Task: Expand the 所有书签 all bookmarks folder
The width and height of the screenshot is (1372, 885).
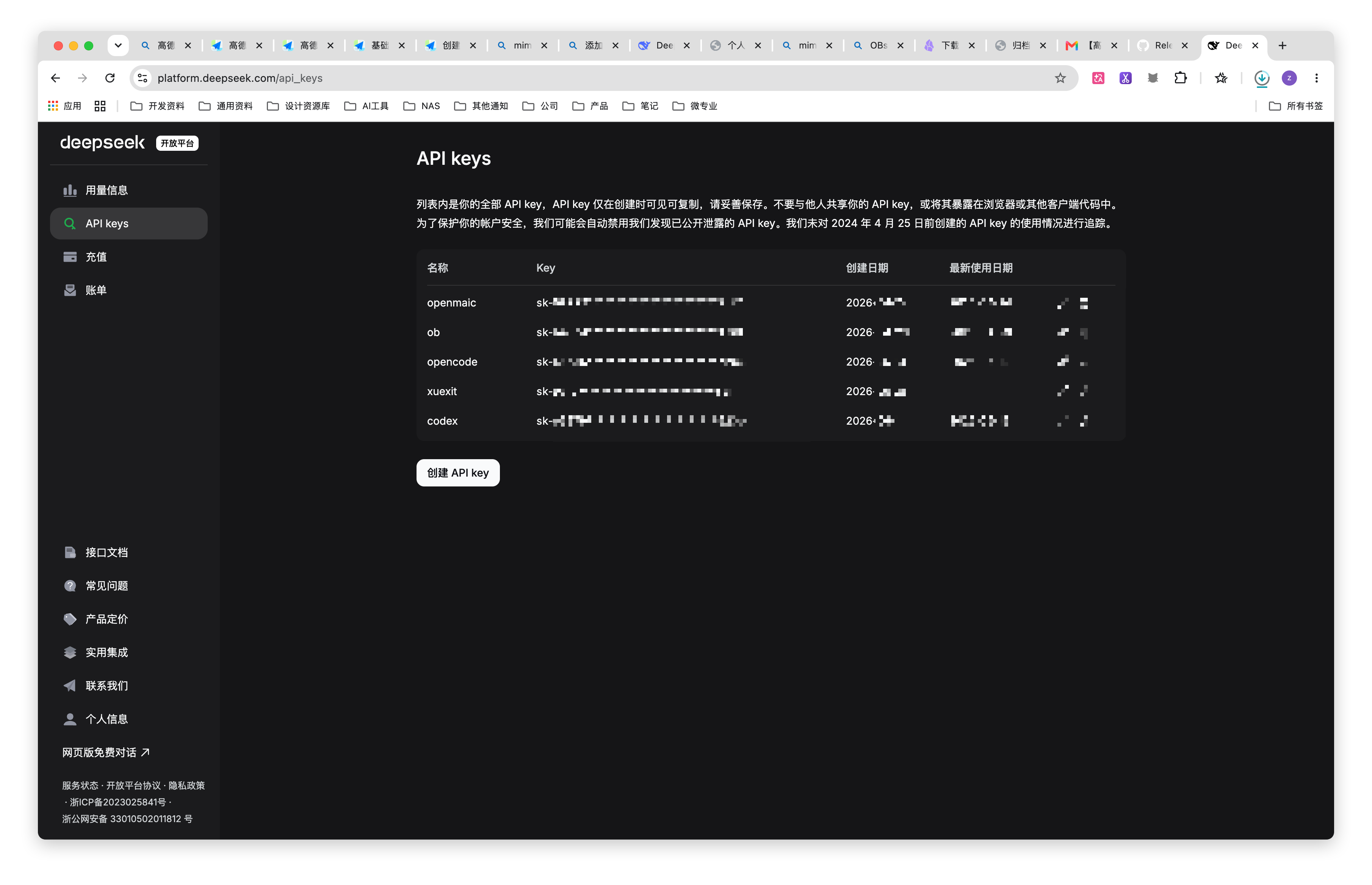Action: 1295,106
